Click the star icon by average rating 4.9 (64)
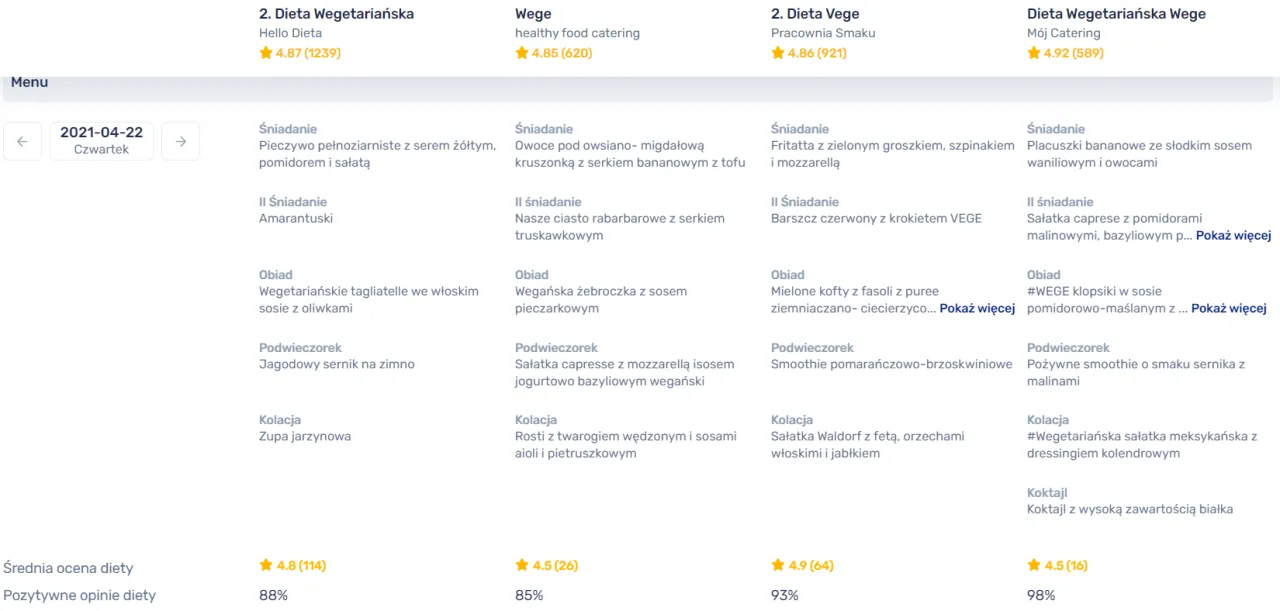The width and height of the screenshot is (1280, 611). [x=778, y=565]
